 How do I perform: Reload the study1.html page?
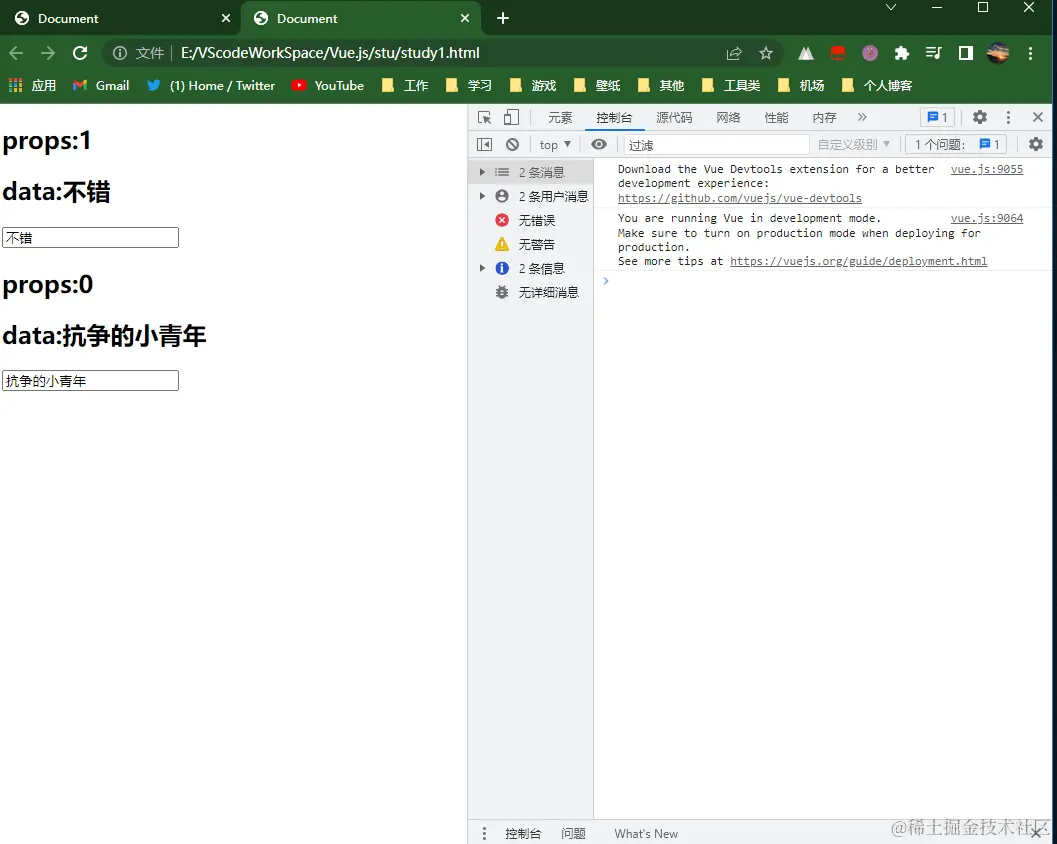tap(79, 53)
